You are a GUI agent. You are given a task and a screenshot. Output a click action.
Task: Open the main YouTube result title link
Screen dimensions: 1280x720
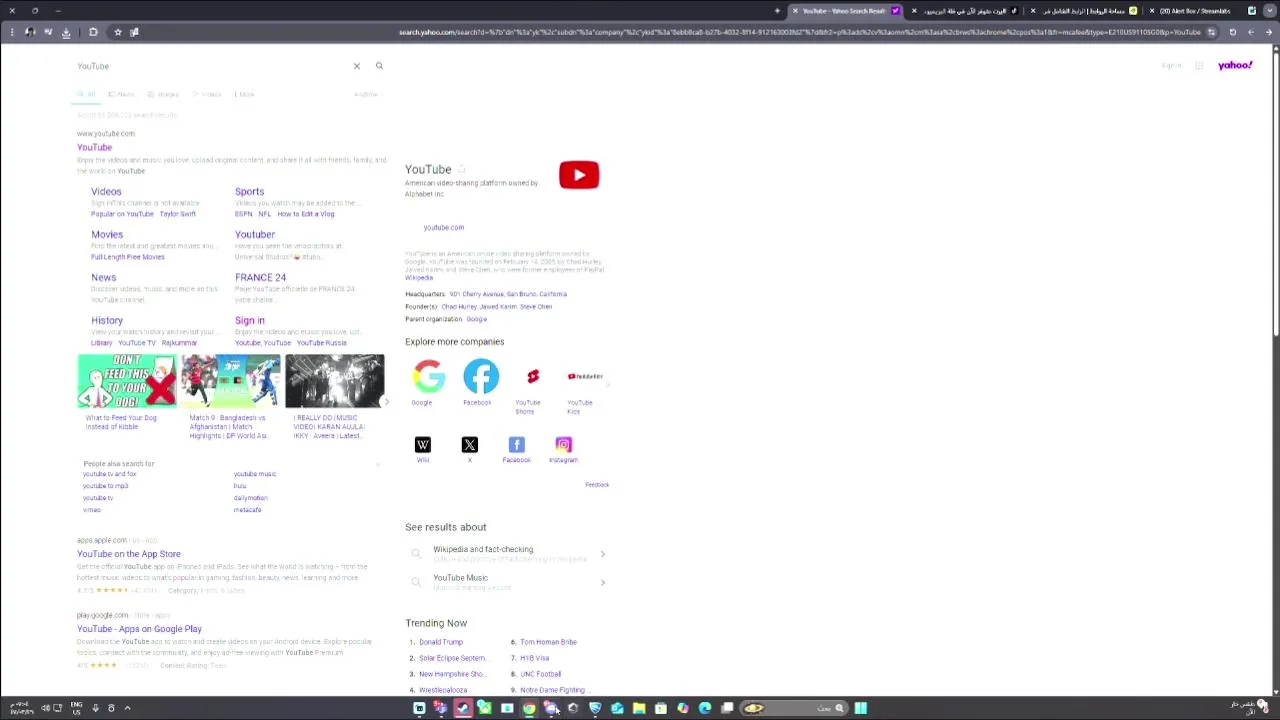95,147
